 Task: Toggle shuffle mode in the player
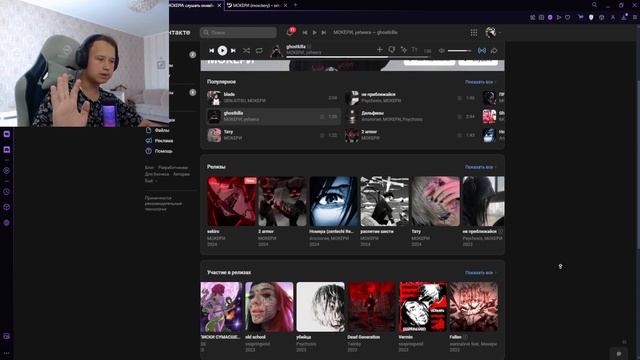246,51
